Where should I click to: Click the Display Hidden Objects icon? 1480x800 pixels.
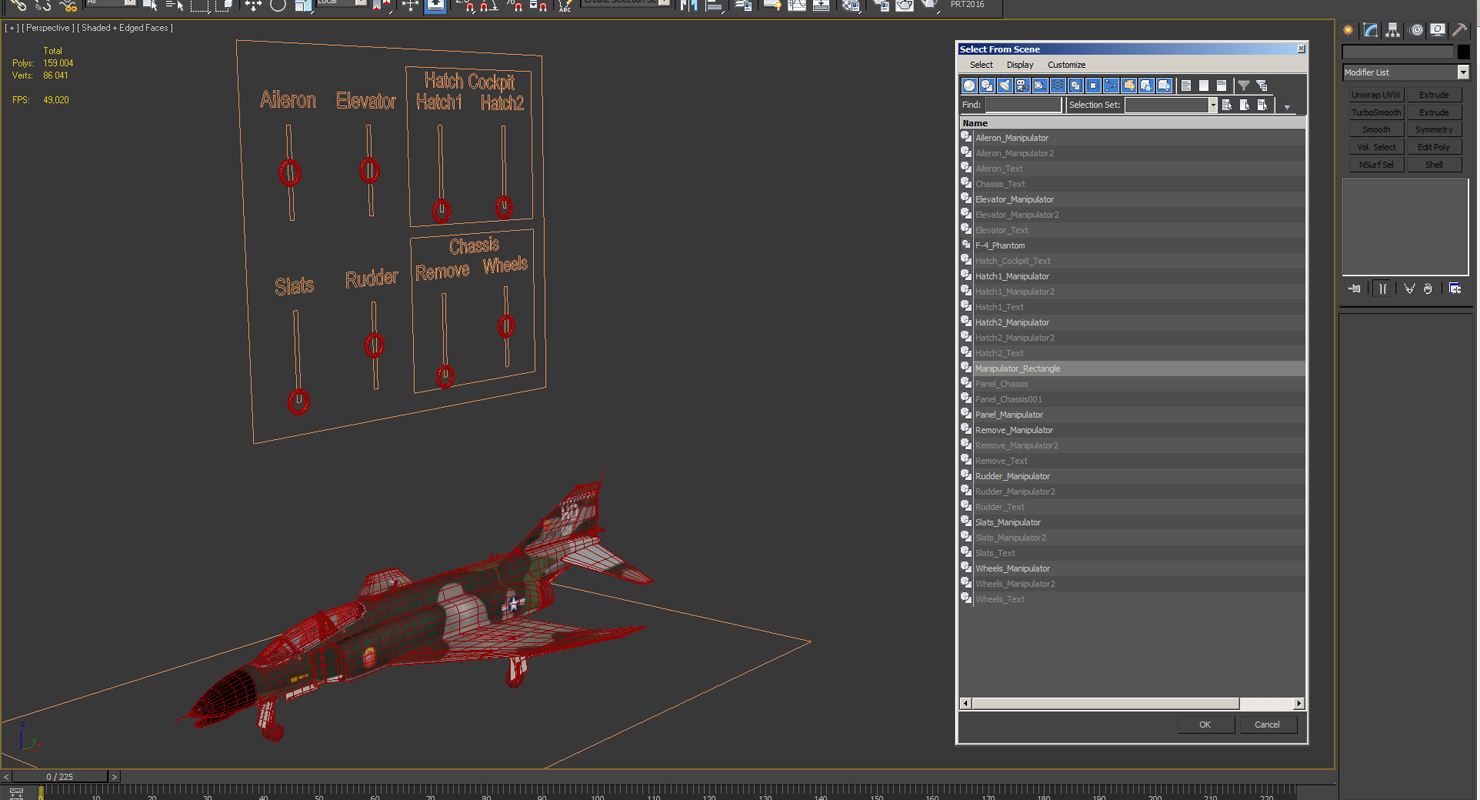coord(1164,86)
